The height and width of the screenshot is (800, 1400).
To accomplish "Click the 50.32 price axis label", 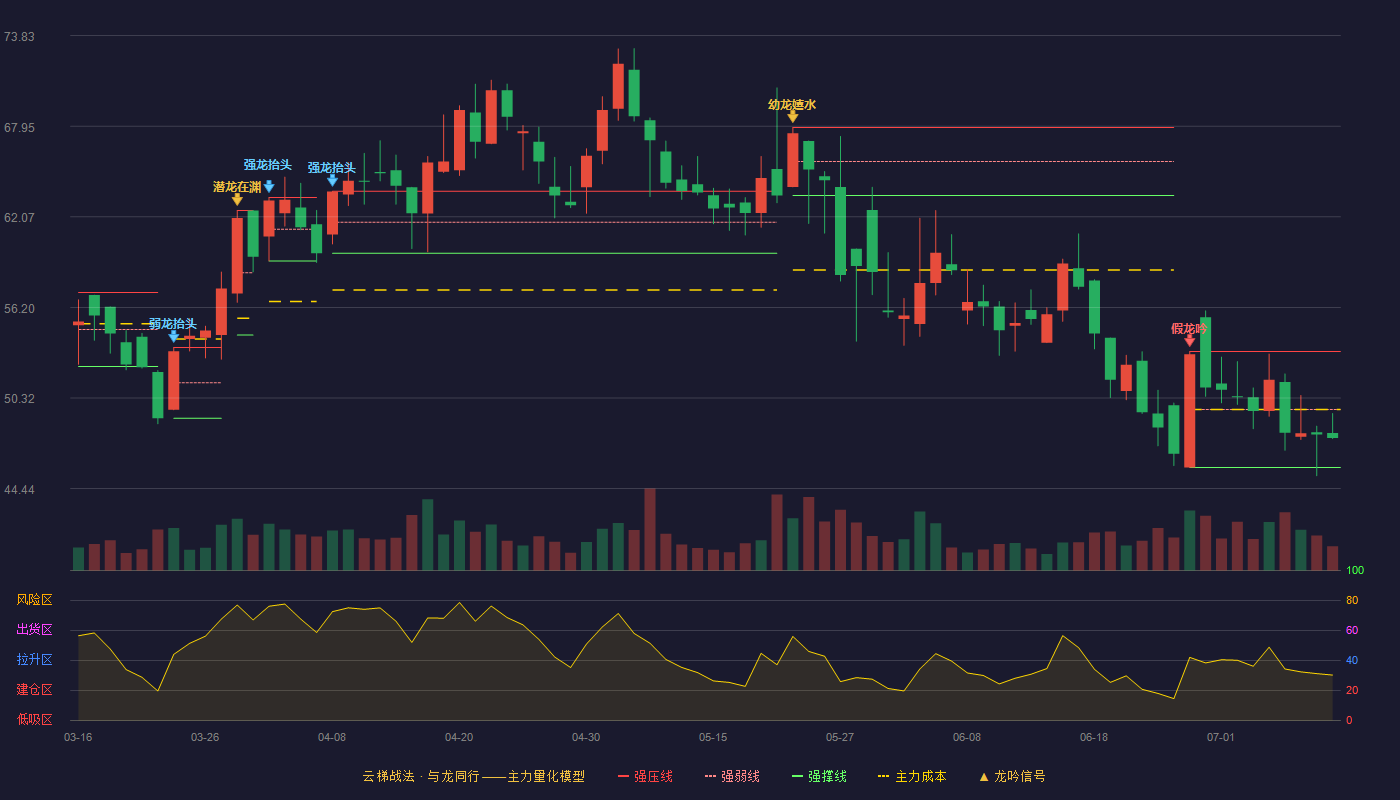I will [x=19, y=399].
